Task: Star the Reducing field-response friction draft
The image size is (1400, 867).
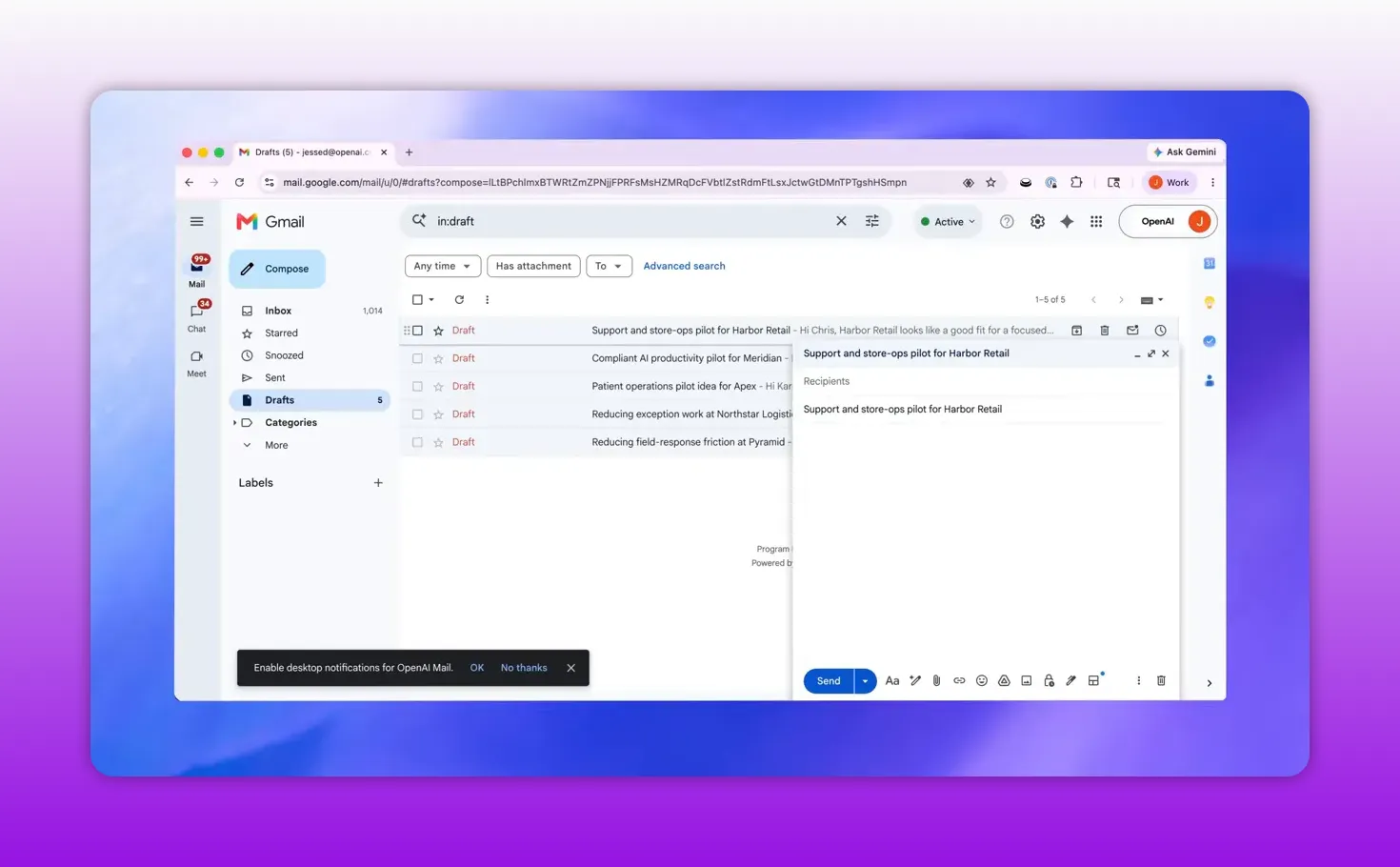Action: 438,442
